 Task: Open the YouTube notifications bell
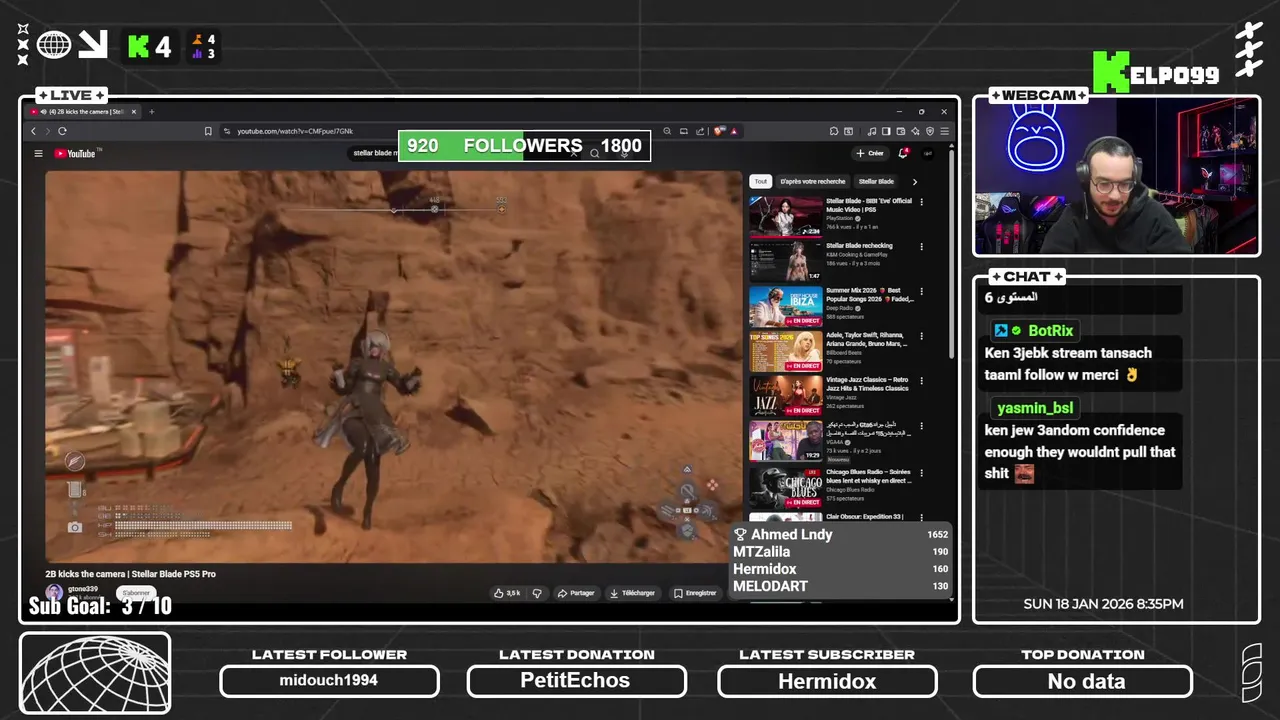click(x=903, y=153)
